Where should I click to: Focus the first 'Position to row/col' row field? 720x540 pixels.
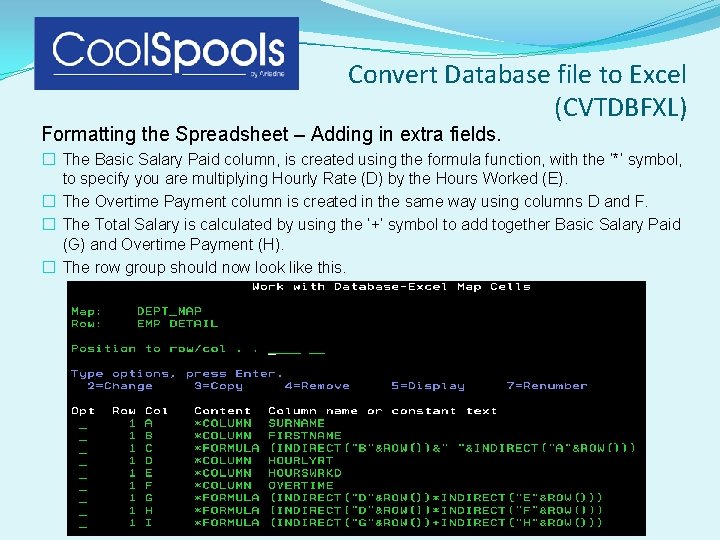pos(284,350)
